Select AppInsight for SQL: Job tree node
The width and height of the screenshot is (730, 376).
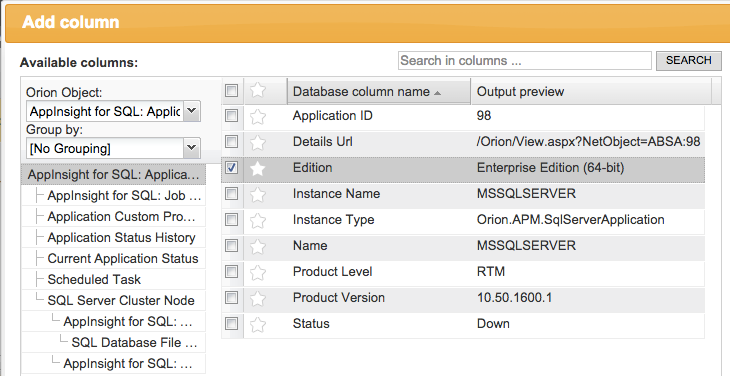point(124,196)
